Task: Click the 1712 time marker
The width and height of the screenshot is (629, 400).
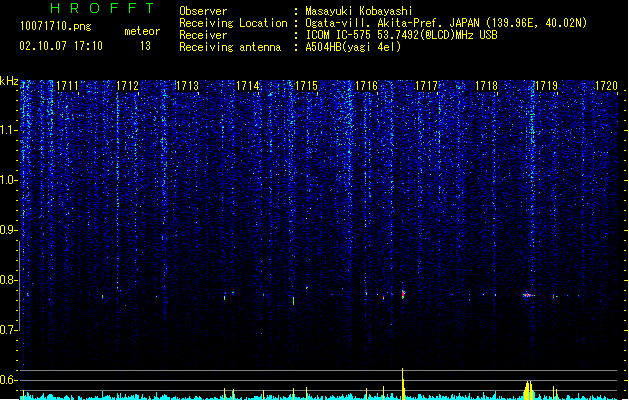Action: pyautogui.click(x=127, y=86)
